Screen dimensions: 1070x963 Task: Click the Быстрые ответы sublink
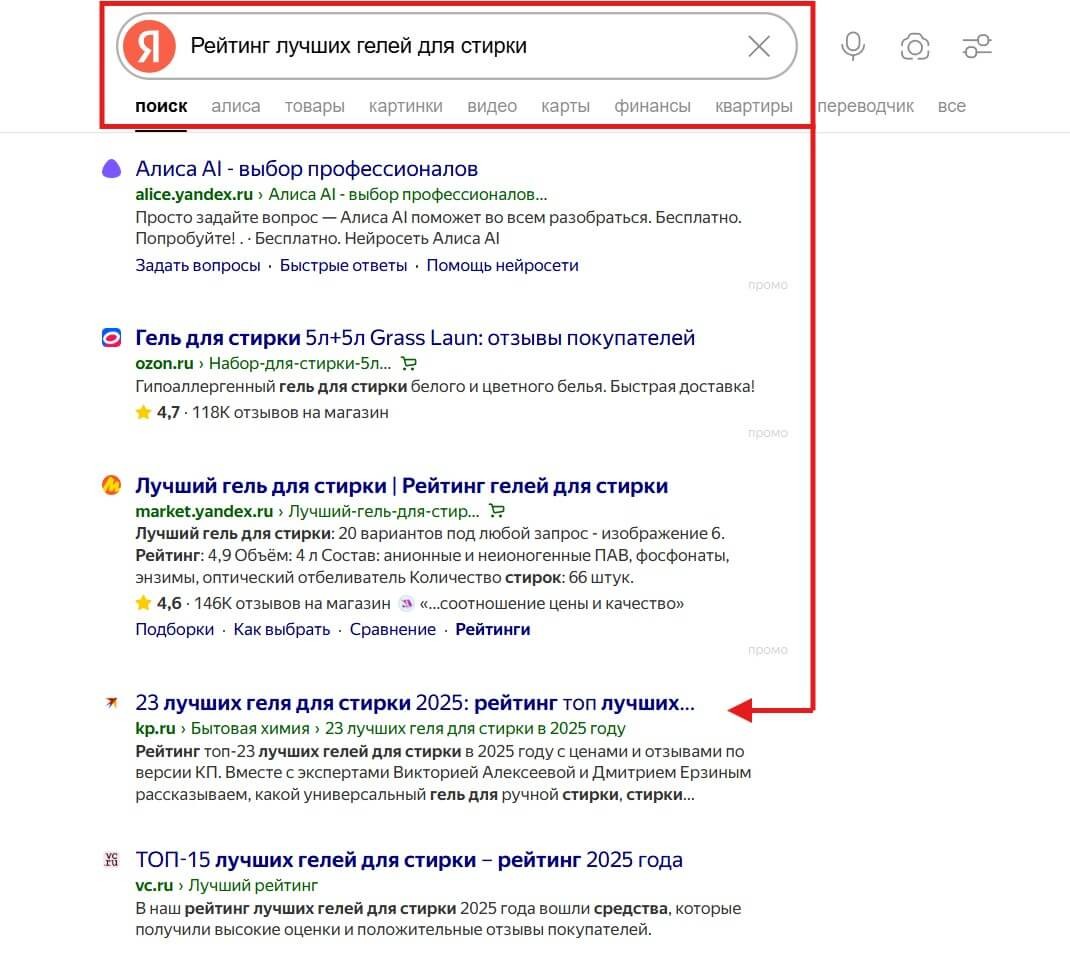point(343,266)
